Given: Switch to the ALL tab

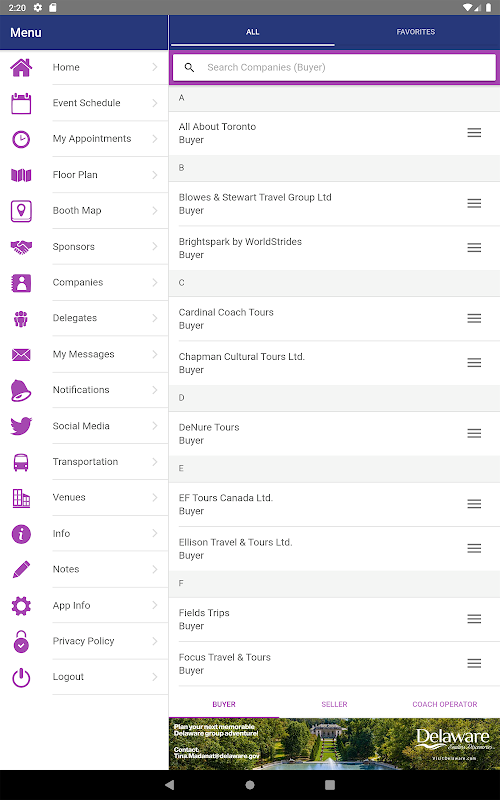Looking at the screenshot, I should point(253,32).
